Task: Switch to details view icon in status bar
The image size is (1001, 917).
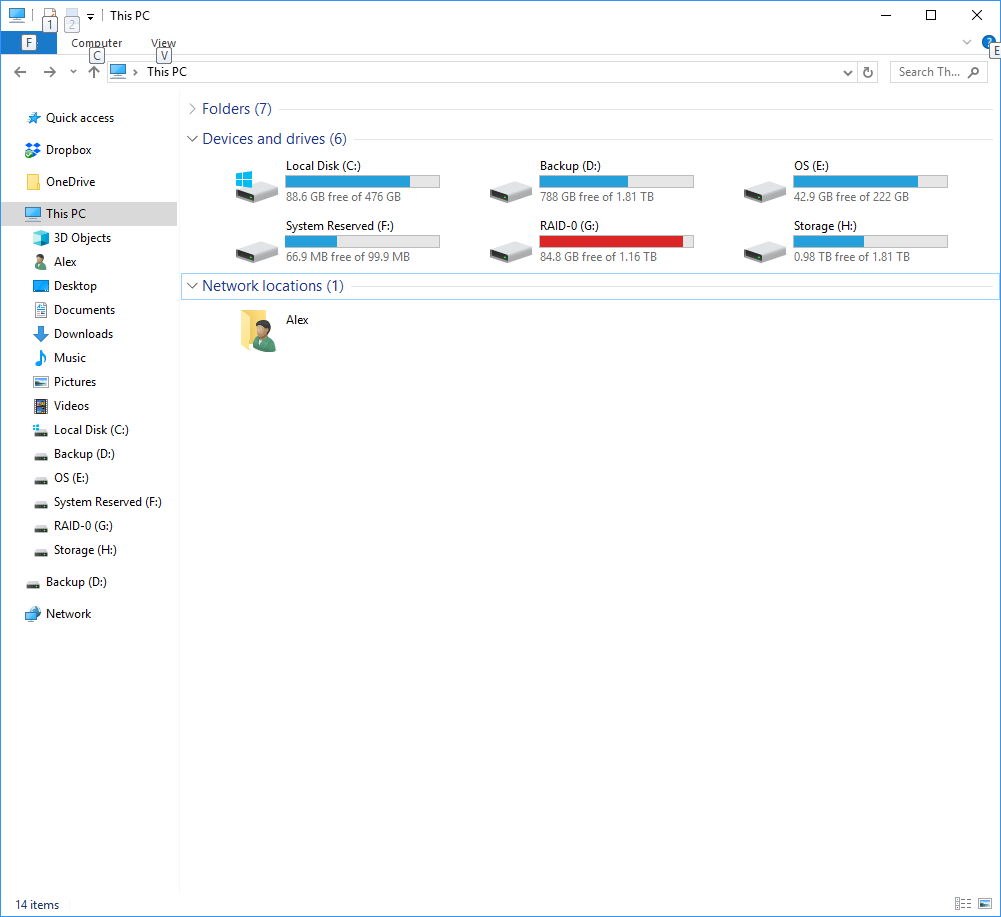Action: click(962, 904)
